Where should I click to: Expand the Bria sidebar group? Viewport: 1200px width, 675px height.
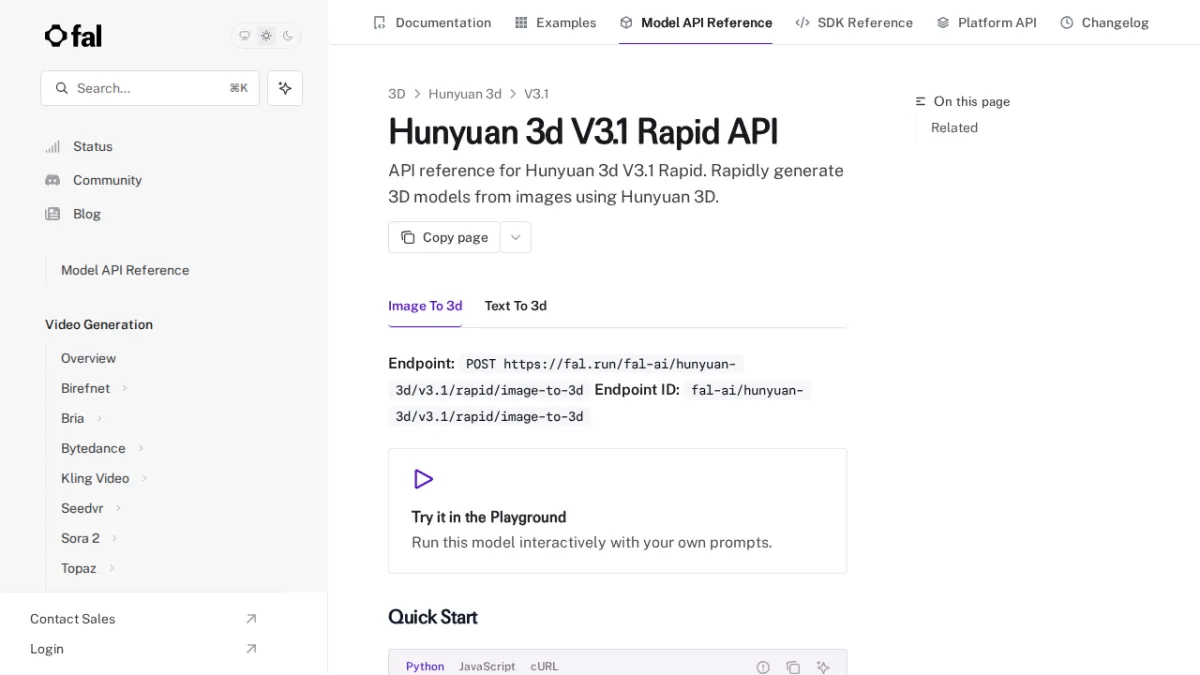tap(82, 418)
